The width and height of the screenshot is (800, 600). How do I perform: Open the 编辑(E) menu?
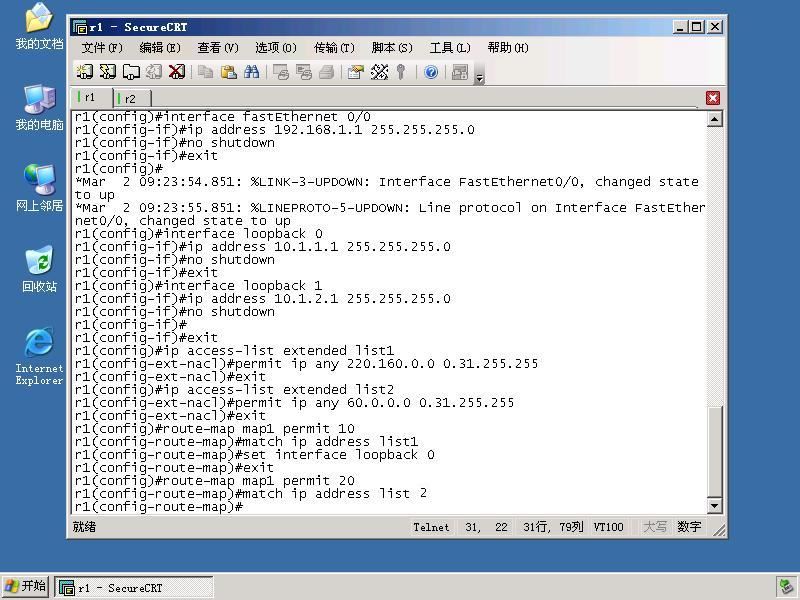[x=160, y=48]
